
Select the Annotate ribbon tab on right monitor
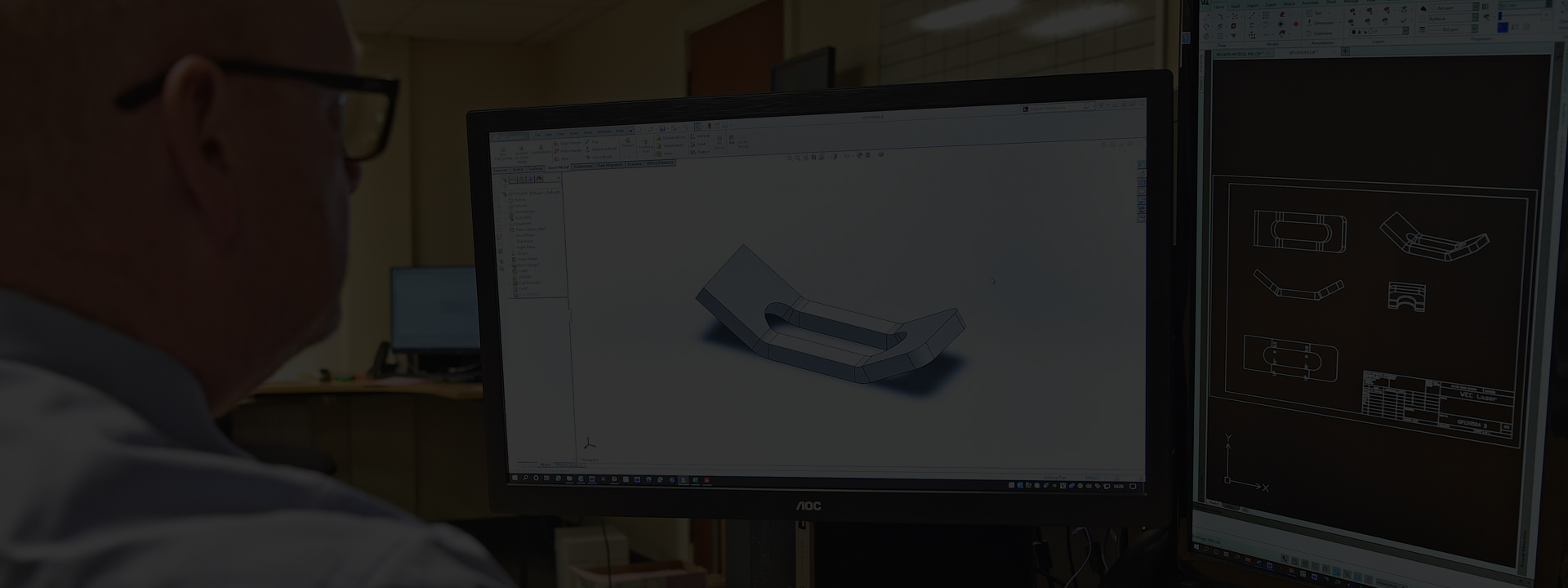(x=1310, y=2)
